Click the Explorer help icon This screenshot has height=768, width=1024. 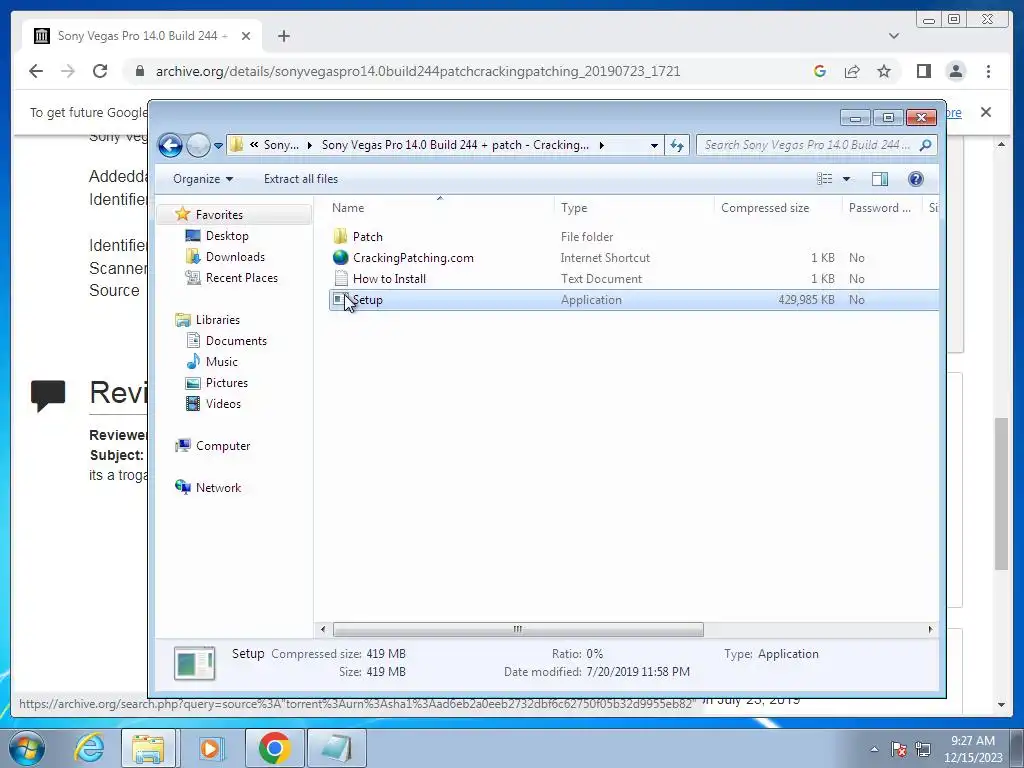[x=916, y=179]
